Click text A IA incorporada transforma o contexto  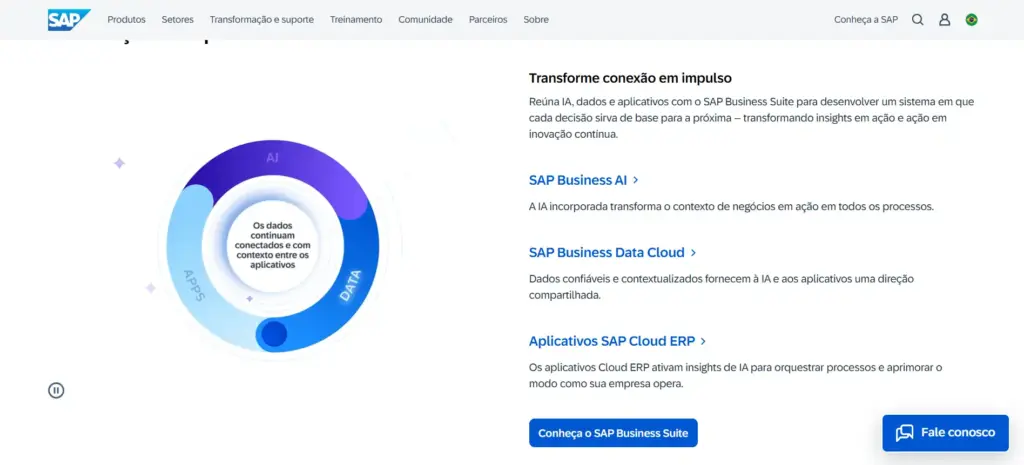coord(731,206)
